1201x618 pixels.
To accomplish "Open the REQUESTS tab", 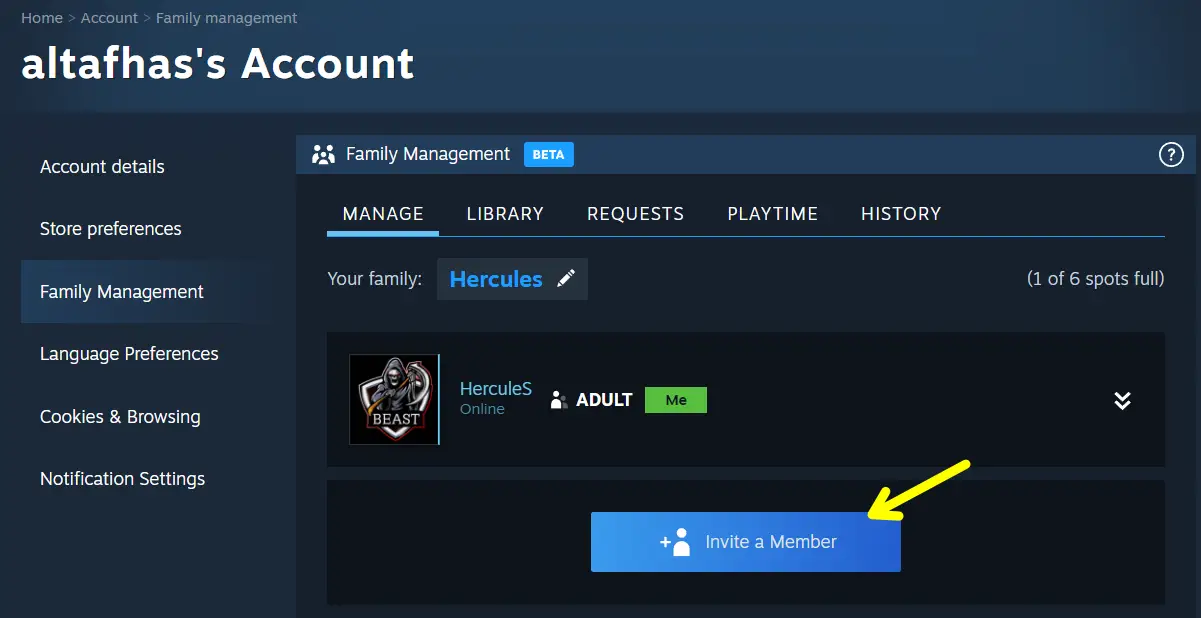I will click(635, 213).
